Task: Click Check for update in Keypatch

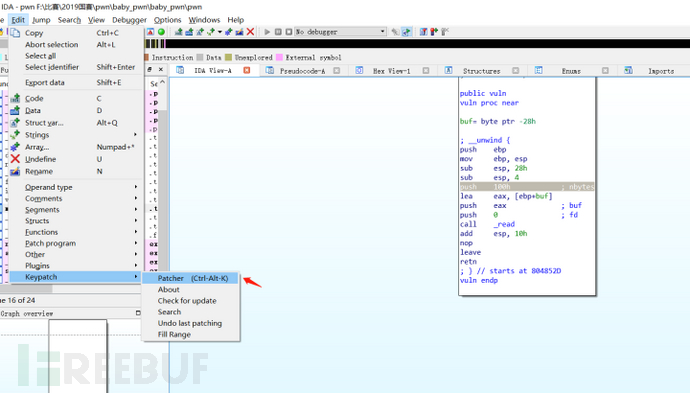Action: (187, 301)
